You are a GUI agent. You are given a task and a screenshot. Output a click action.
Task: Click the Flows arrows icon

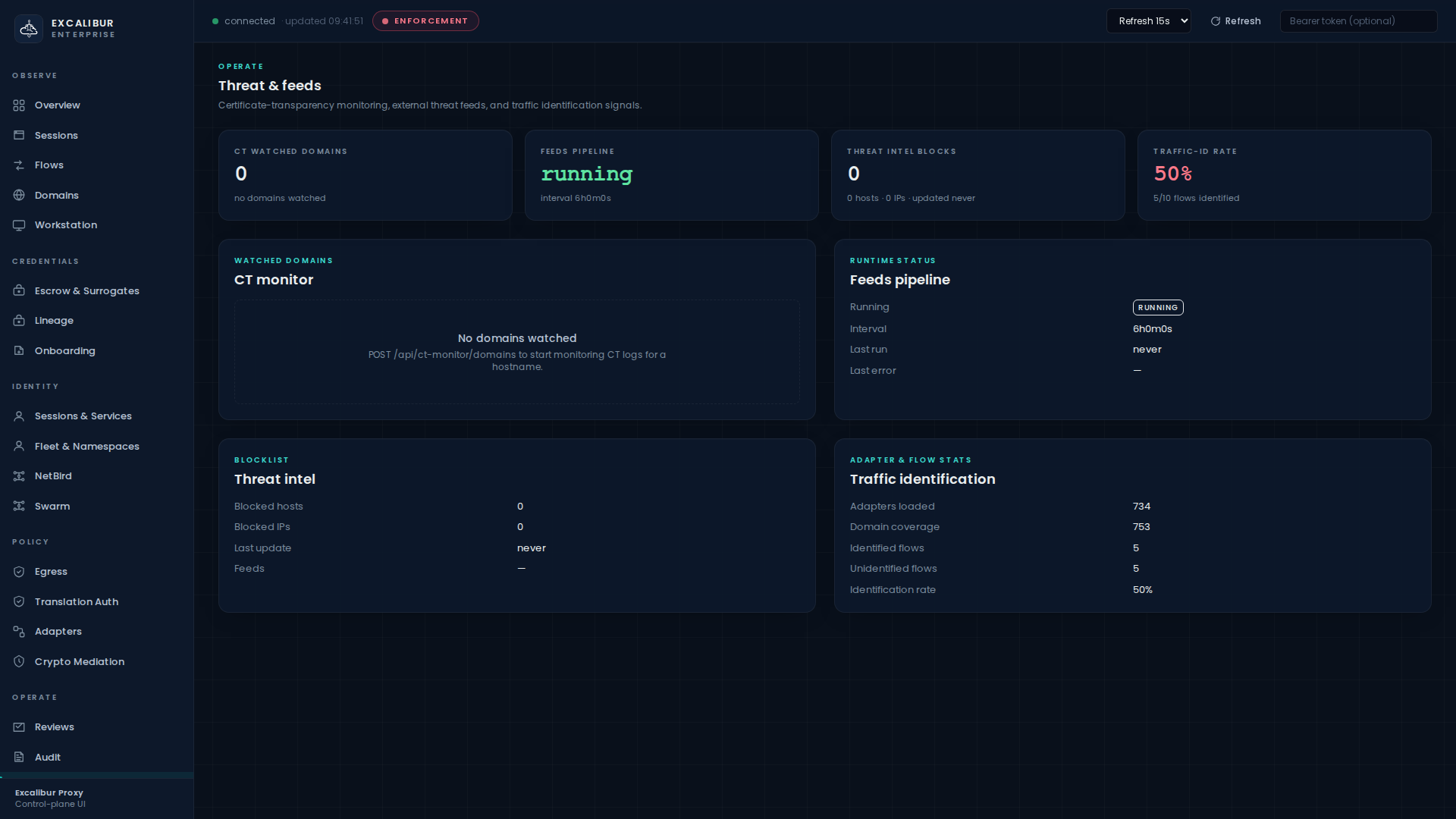coord(19,165)
